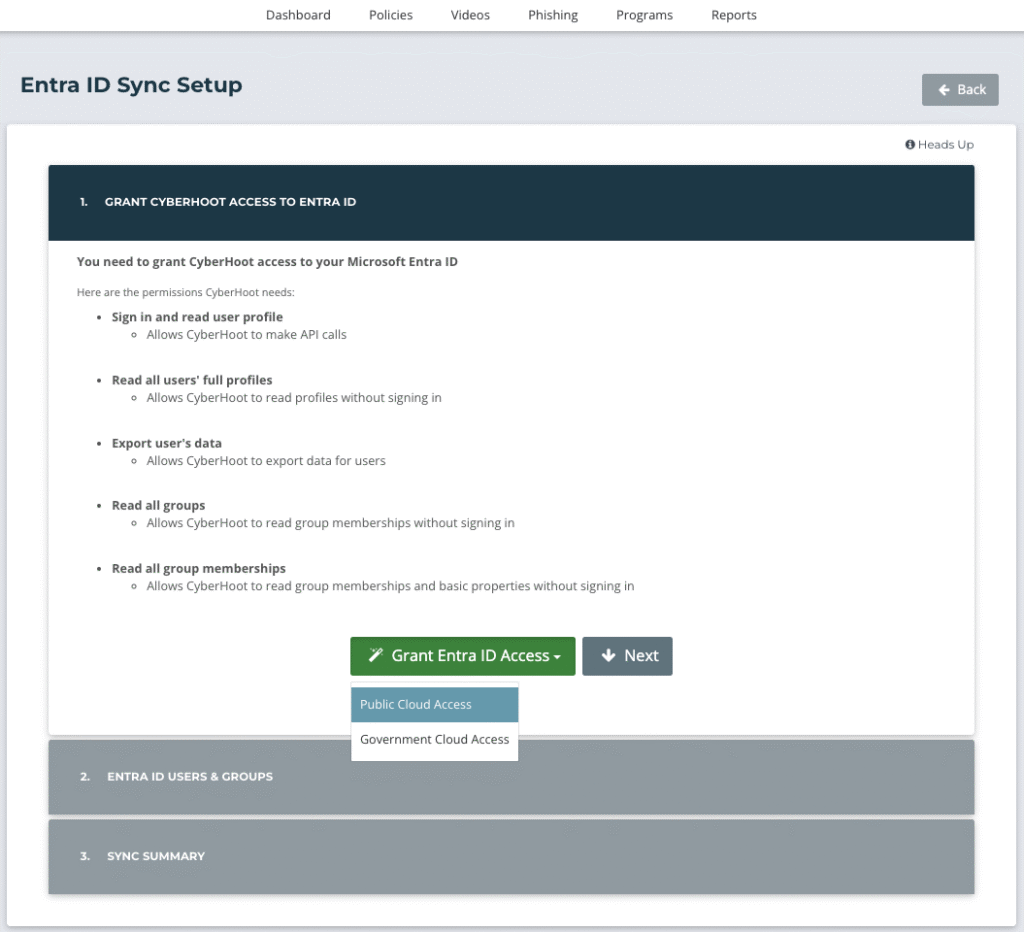Open the Heads Up link
The width and height of the screenshot is (1024, 932).
click(x=940, y=144)
